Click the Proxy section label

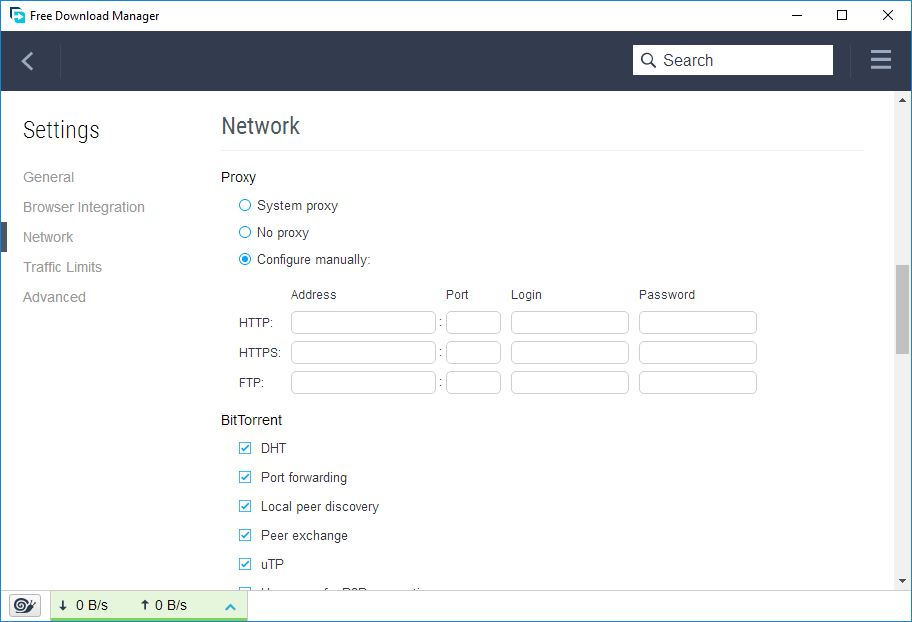pyautogui.click(x=238, y=177)
